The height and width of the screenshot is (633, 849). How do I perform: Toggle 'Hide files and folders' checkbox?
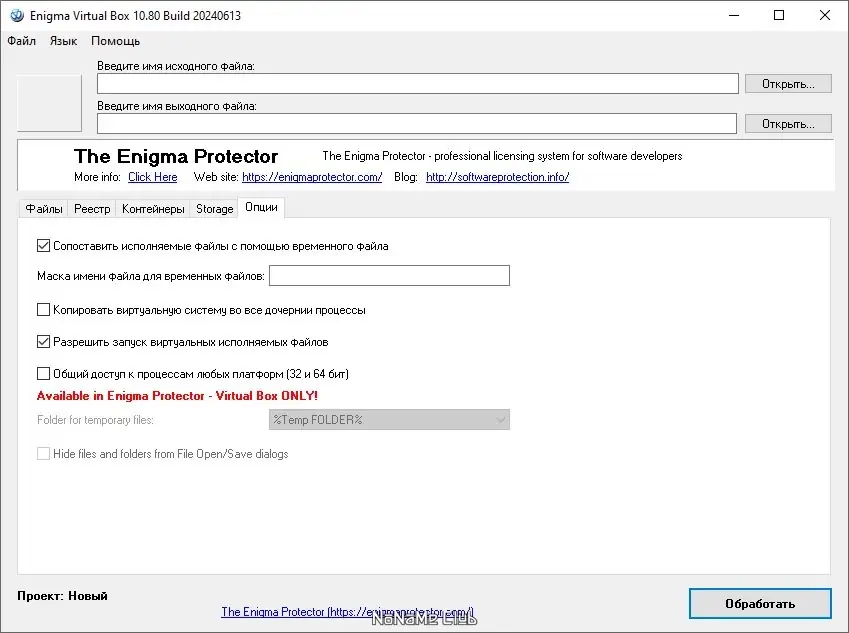[x=43, y=454]
